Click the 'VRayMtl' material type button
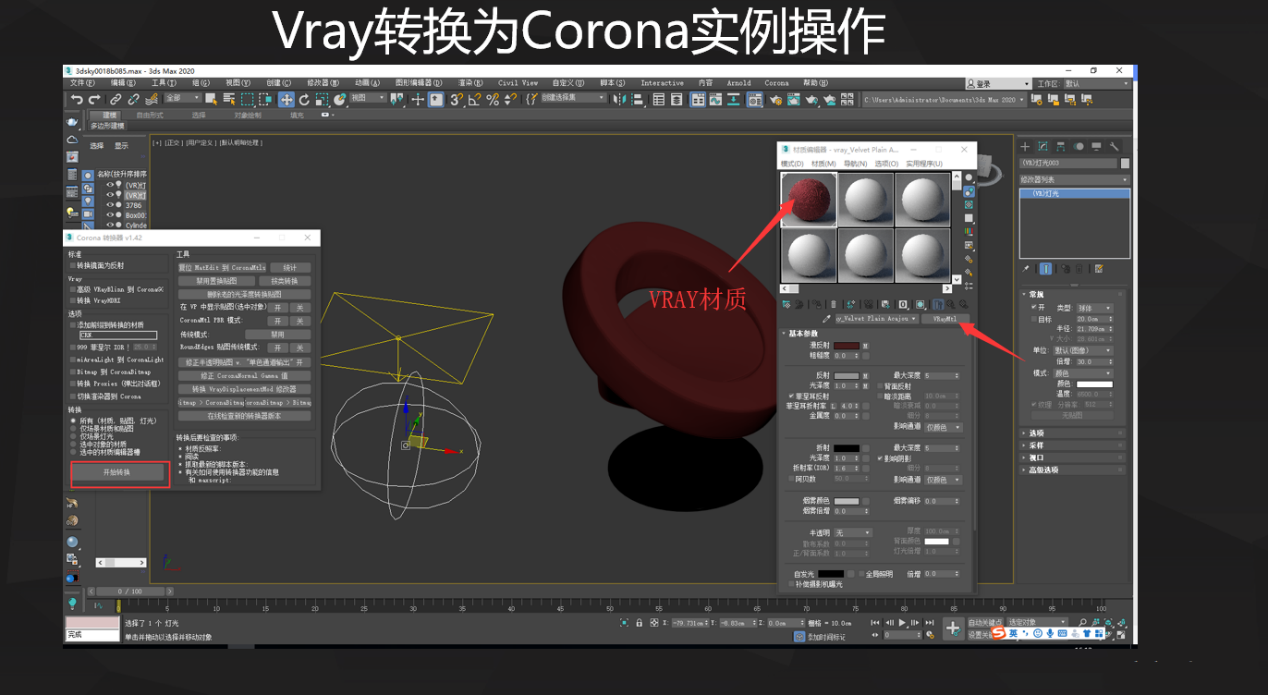The width and height of the screenshot is (1268, 695). 944,319
